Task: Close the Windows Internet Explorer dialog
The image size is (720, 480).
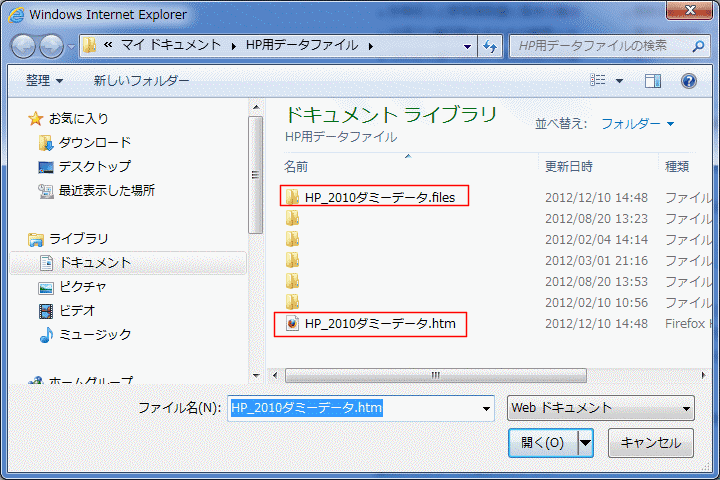Action: 690,10
